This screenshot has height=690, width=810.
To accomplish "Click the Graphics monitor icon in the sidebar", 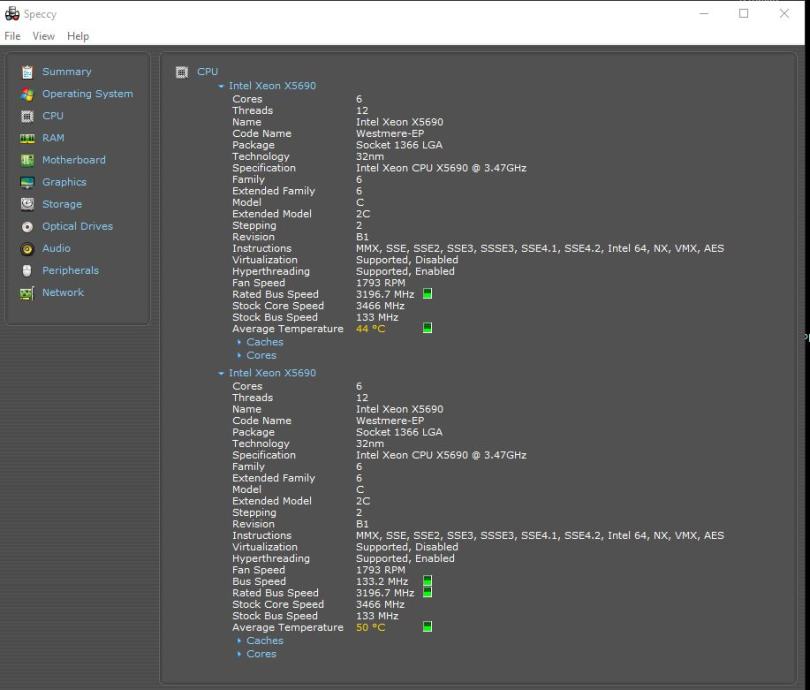I will click(27, 182).
